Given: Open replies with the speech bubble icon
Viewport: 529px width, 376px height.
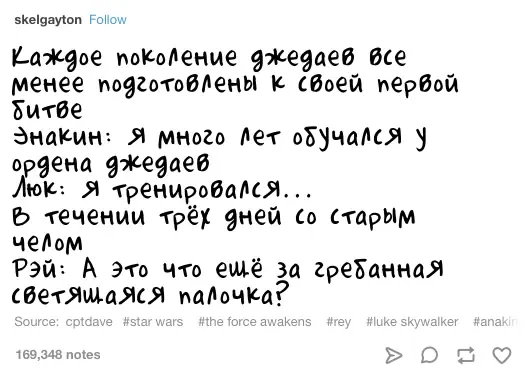Looking at the screenshot, I should click(429, 355).
